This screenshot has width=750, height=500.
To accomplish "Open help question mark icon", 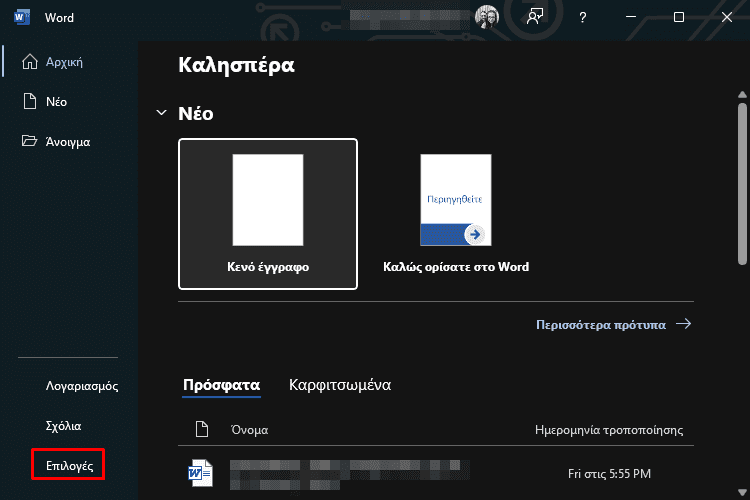I will 583,18.
